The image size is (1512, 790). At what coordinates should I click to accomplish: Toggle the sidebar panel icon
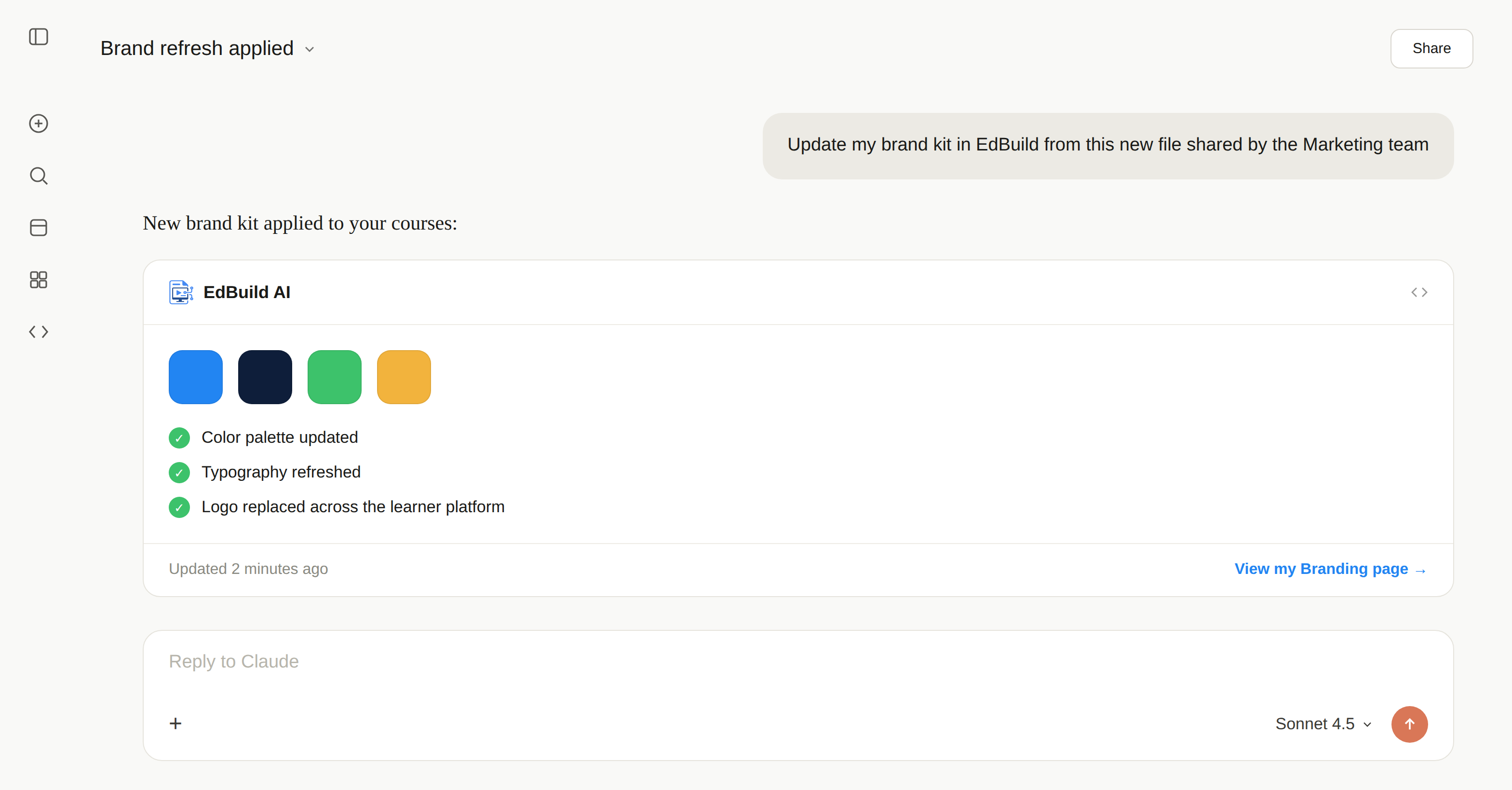click(39, 37)
